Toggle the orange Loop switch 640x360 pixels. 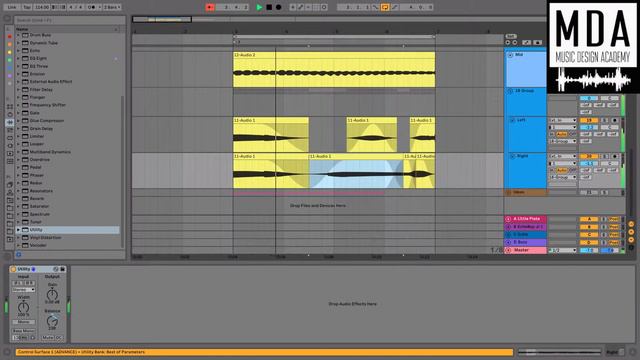click(x=385, y=7)
